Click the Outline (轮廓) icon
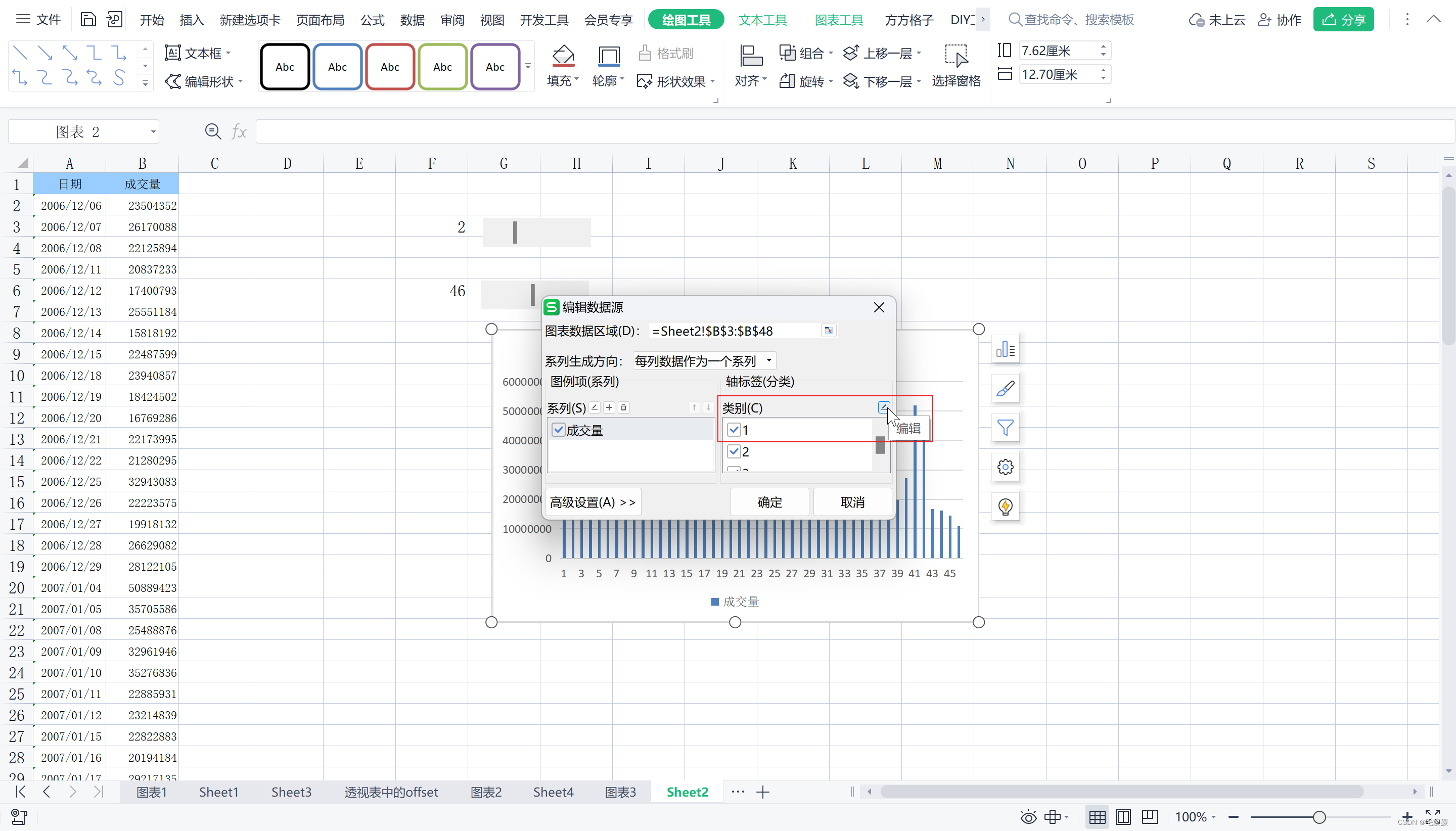1456x831 pixels. pyautogui.click(x=608, y=56)
